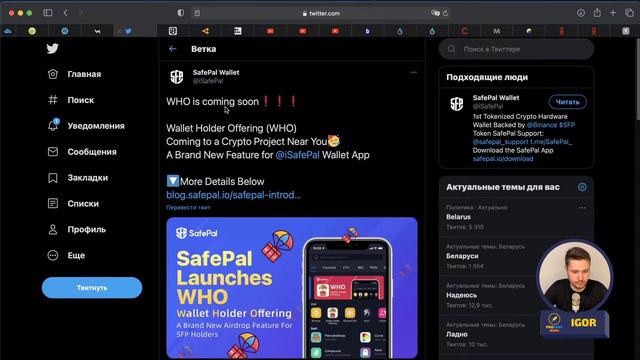
Task: Open Сообщения menu label
Action: tap(92, 152)
